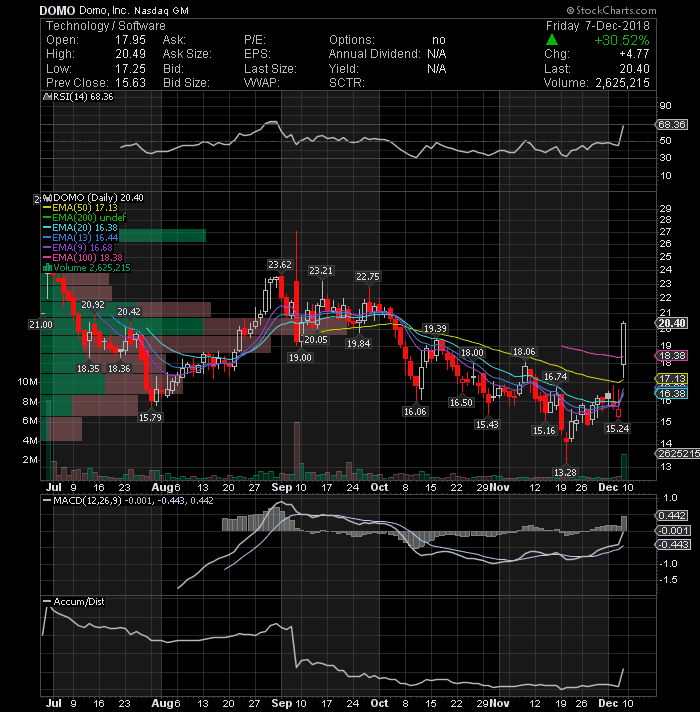Click the 22.75 price annotation
Image resolution: width=700 pixels, height=712 pixels.
[368, 277]
